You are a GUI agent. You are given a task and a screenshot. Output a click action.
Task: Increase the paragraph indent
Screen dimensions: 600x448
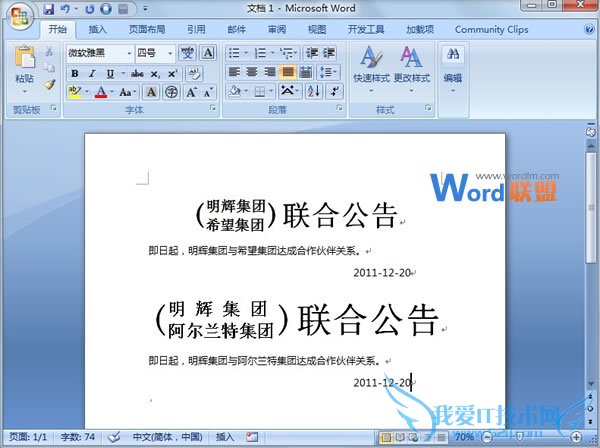click(x=329, y=53)
